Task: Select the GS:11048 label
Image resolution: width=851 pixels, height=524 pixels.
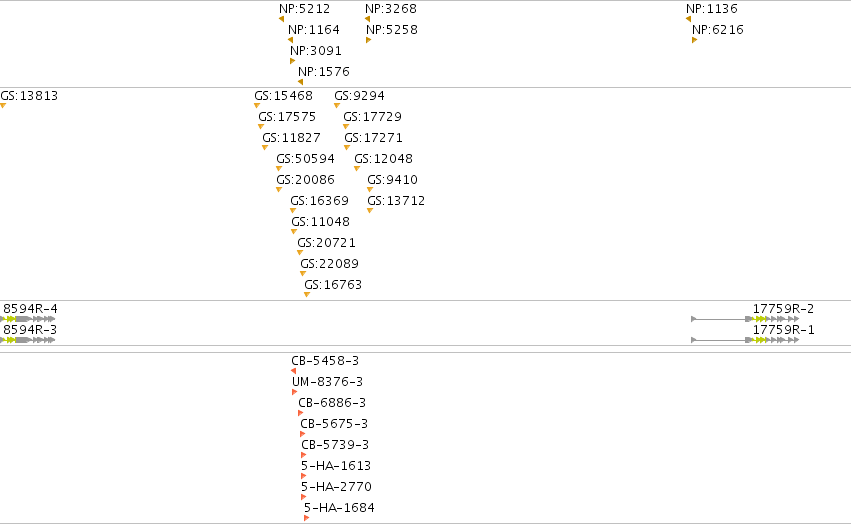Action: coord(321,222)
